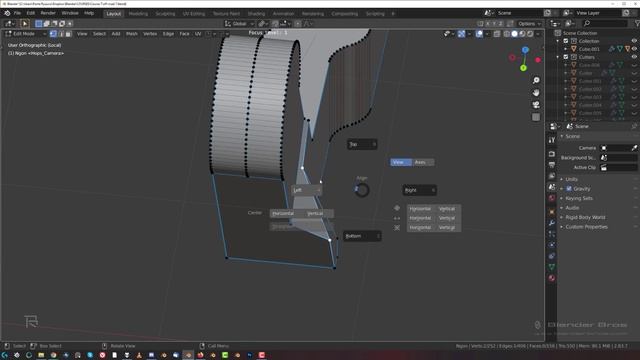Click the viewport zoom magnifier icon
This screenshot has height=360, width=640.
point(536,80)
